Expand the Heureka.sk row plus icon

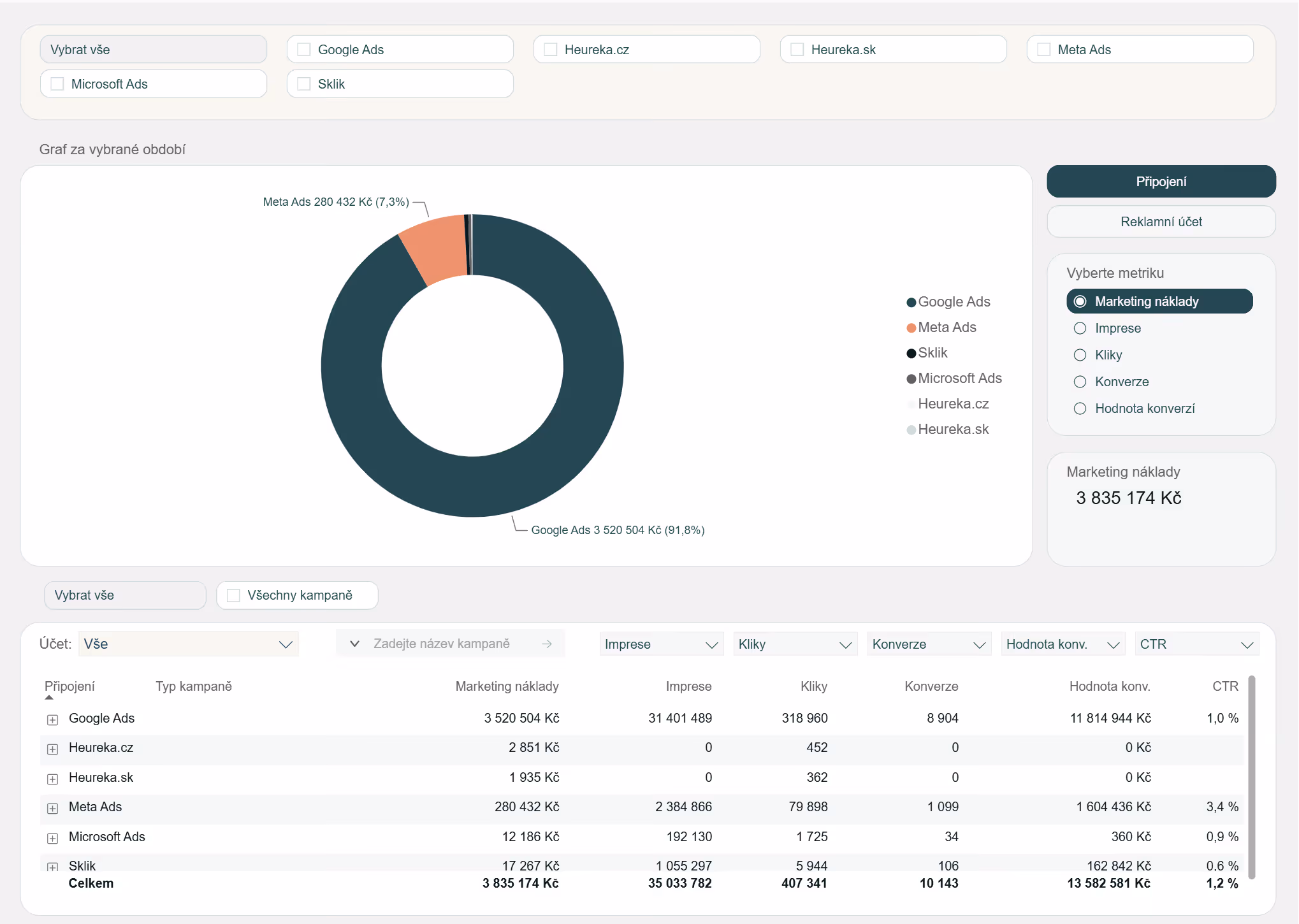tap(53, 779)
